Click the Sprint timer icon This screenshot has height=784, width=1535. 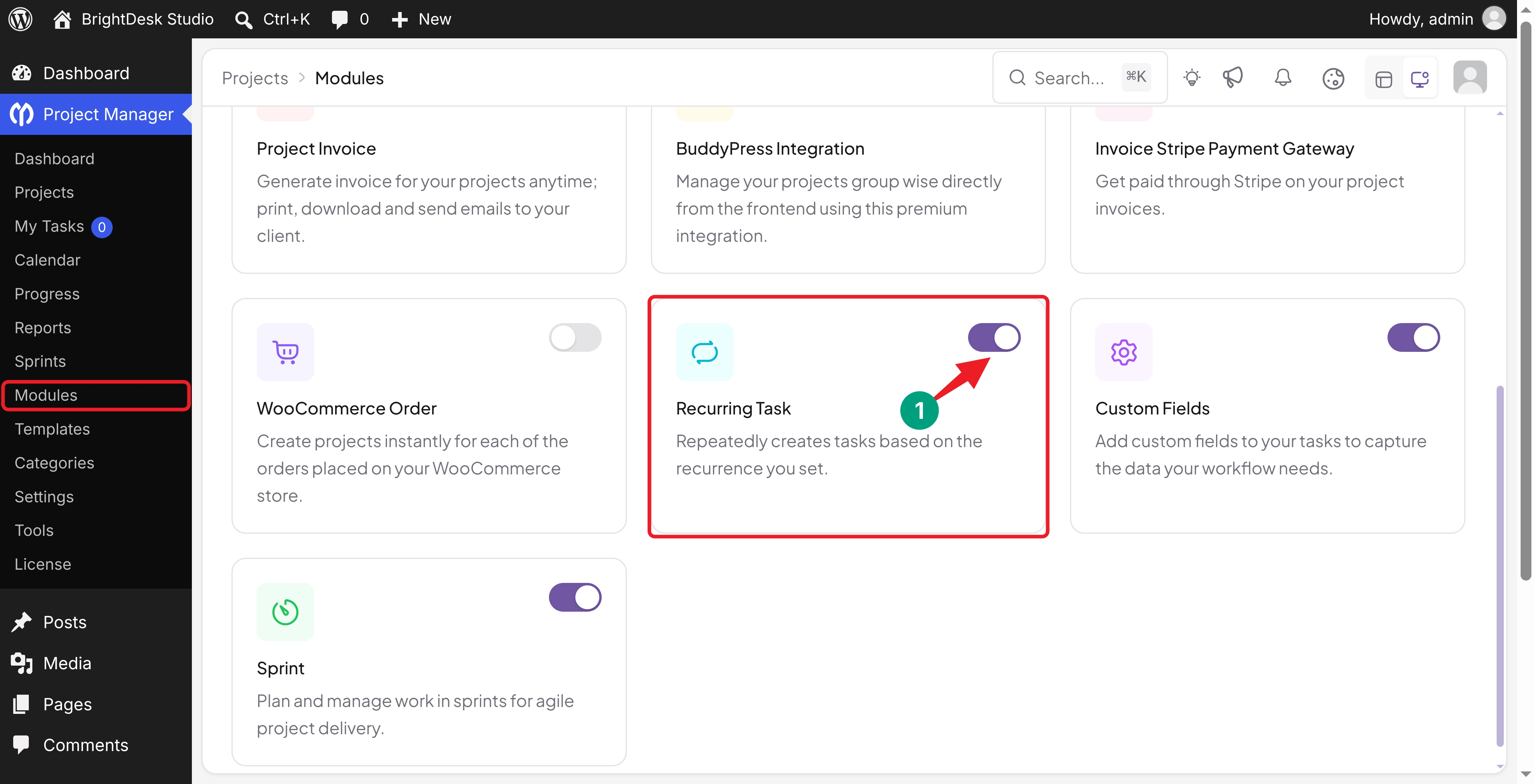[285, 612]
